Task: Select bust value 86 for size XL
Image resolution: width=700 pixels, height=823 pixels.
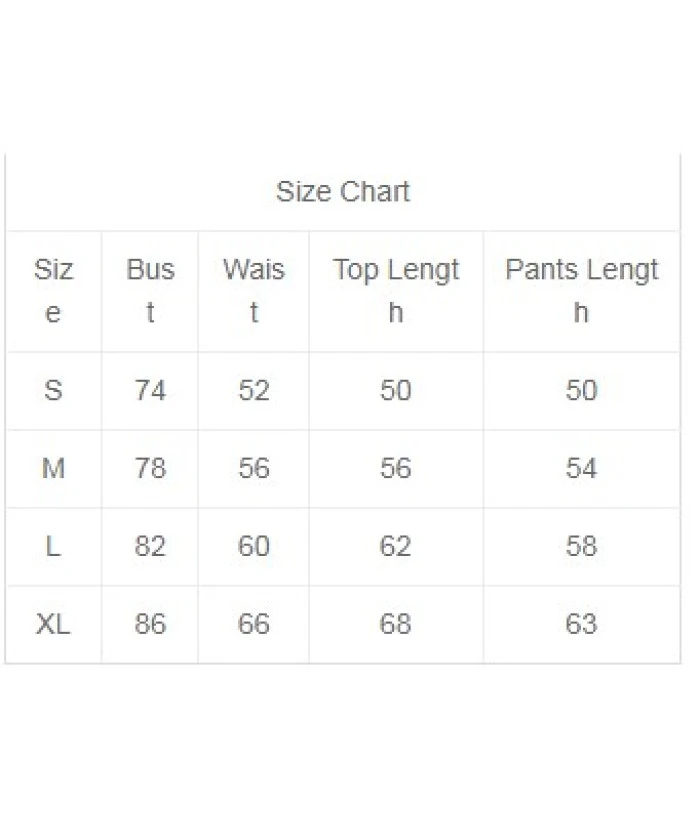Action: [x=150, y=624]
